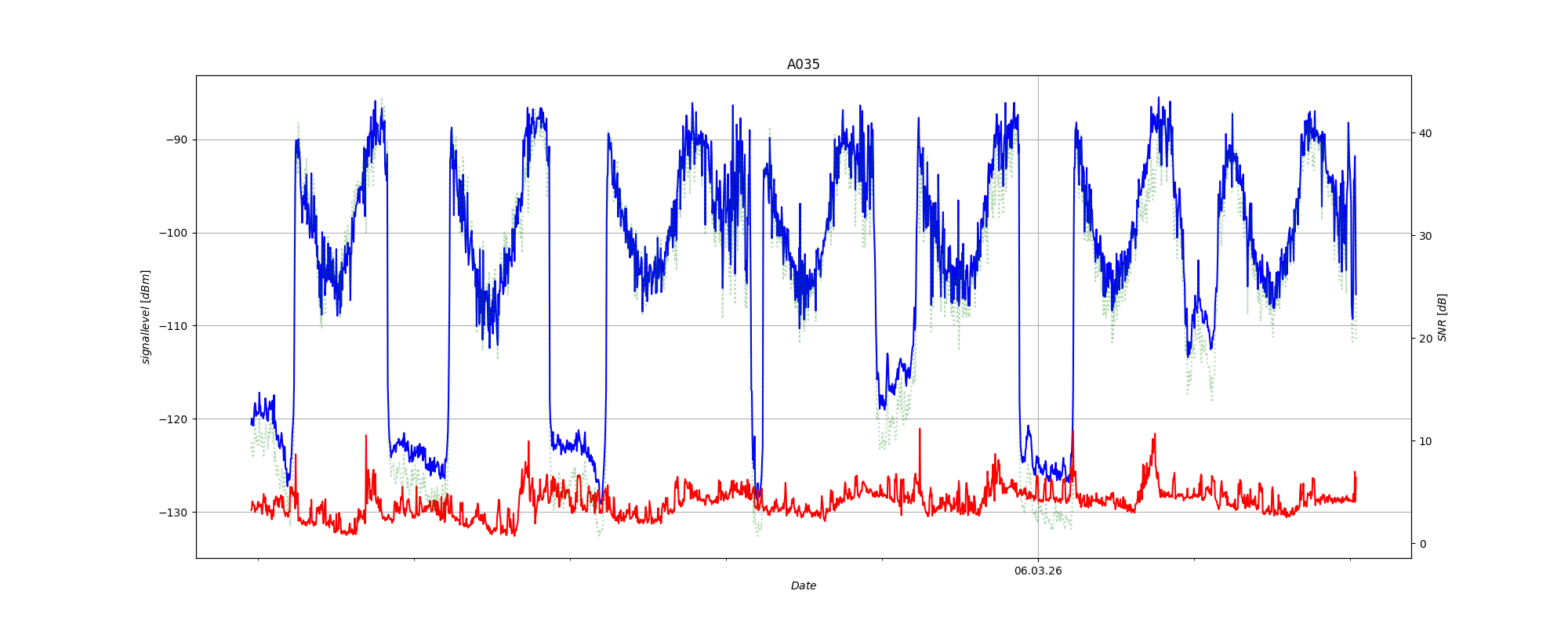Click the A035 chart title
The image size is (1568, 627).
[x=803, y=64]
